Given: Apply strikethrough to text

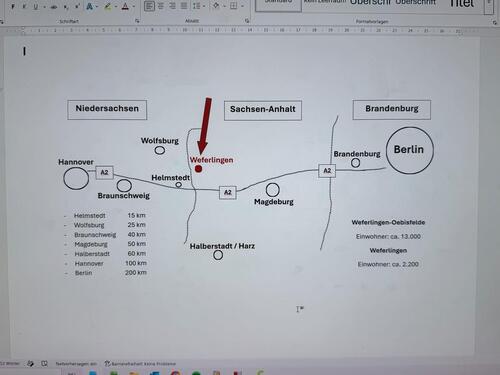Looking at the screenshot, I should pyautogui.click(x=54, y=7).
